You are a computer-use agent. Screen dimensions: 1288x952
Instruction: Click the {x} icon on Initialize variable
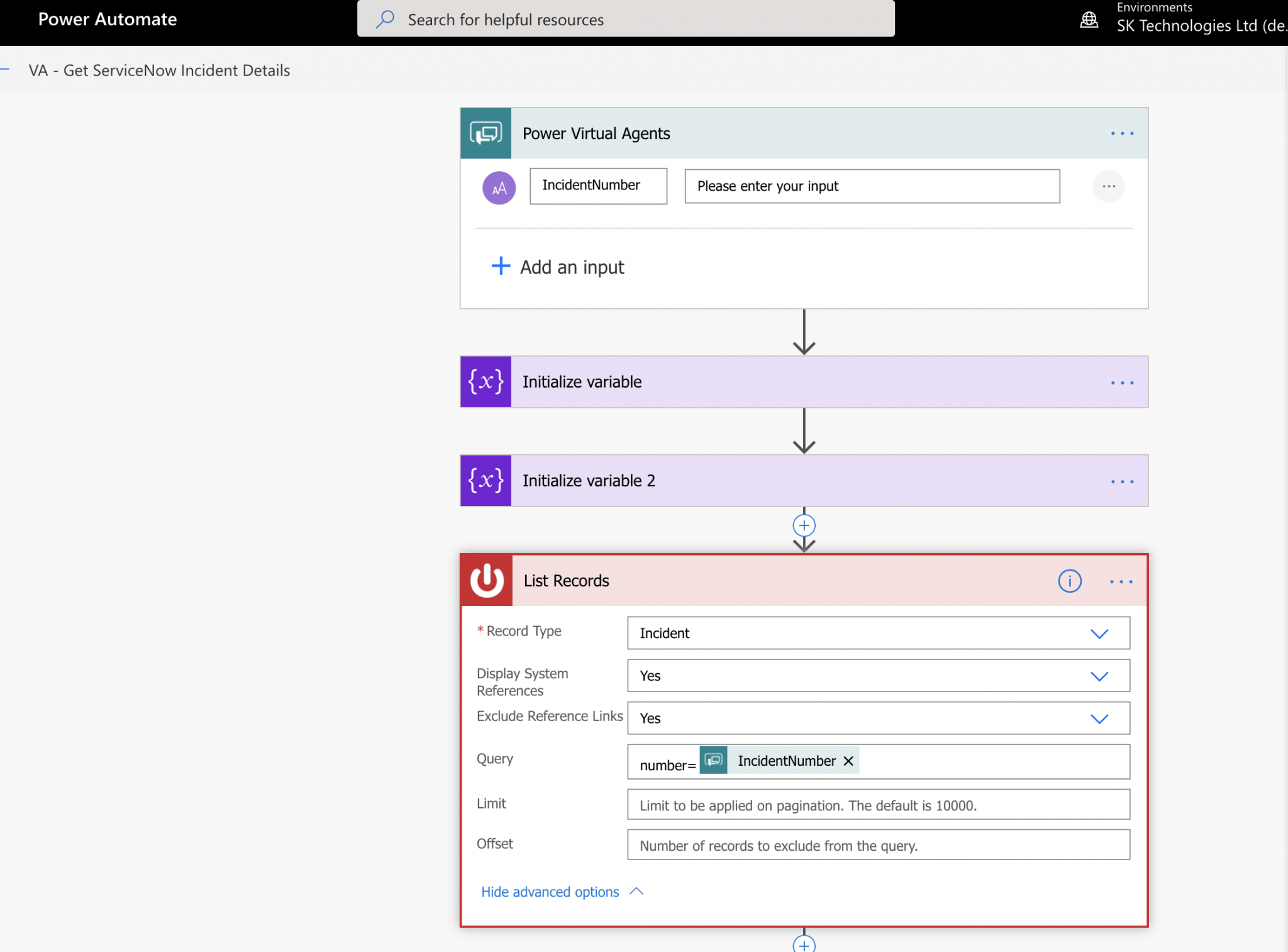click(x=485, y=381)
